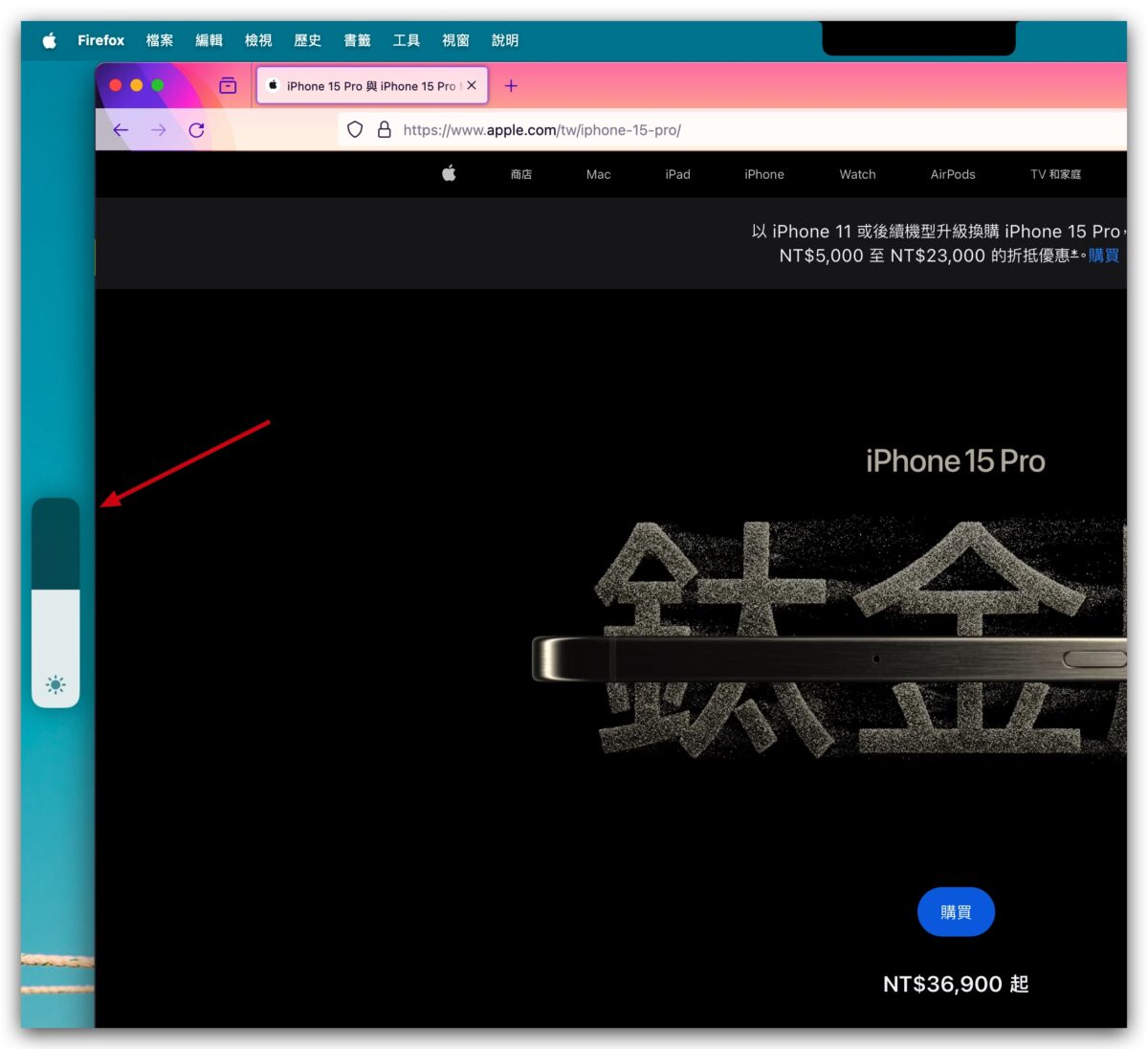Image resolution: width=1148 pixels, height=1049 pixels.
Task: Click the blue 購買 button
Action: tap(956, 912)
